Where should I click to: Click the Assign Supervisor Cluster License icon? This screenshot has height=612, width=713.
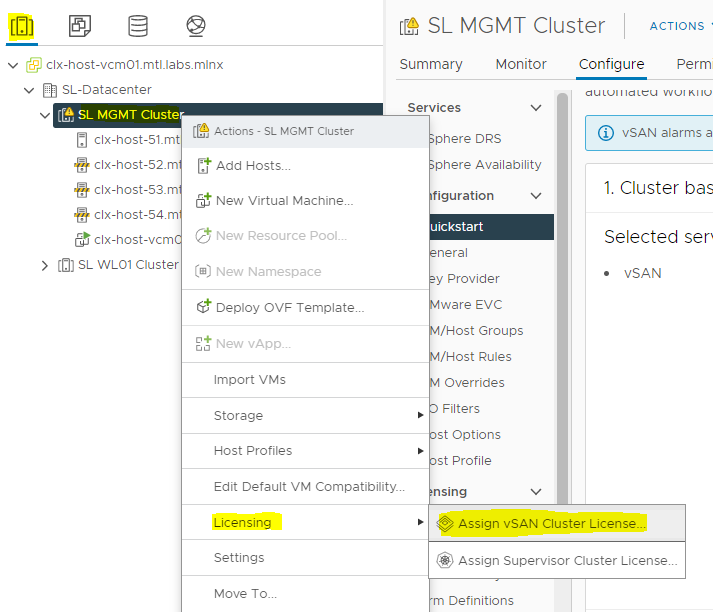coord(445,560)
